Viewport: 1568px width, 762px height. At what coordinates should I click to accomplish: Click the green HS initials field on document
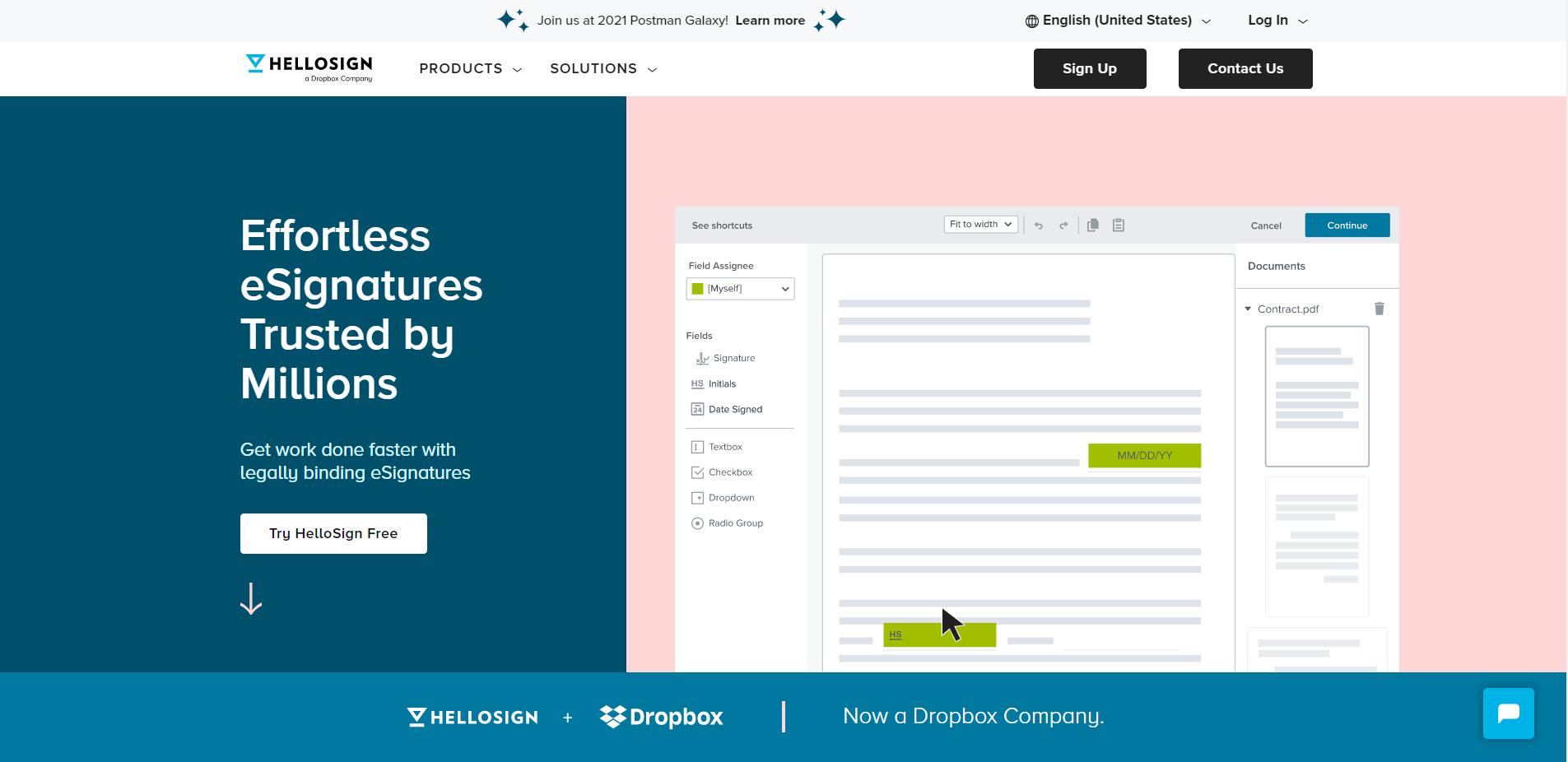coord(939,634)
